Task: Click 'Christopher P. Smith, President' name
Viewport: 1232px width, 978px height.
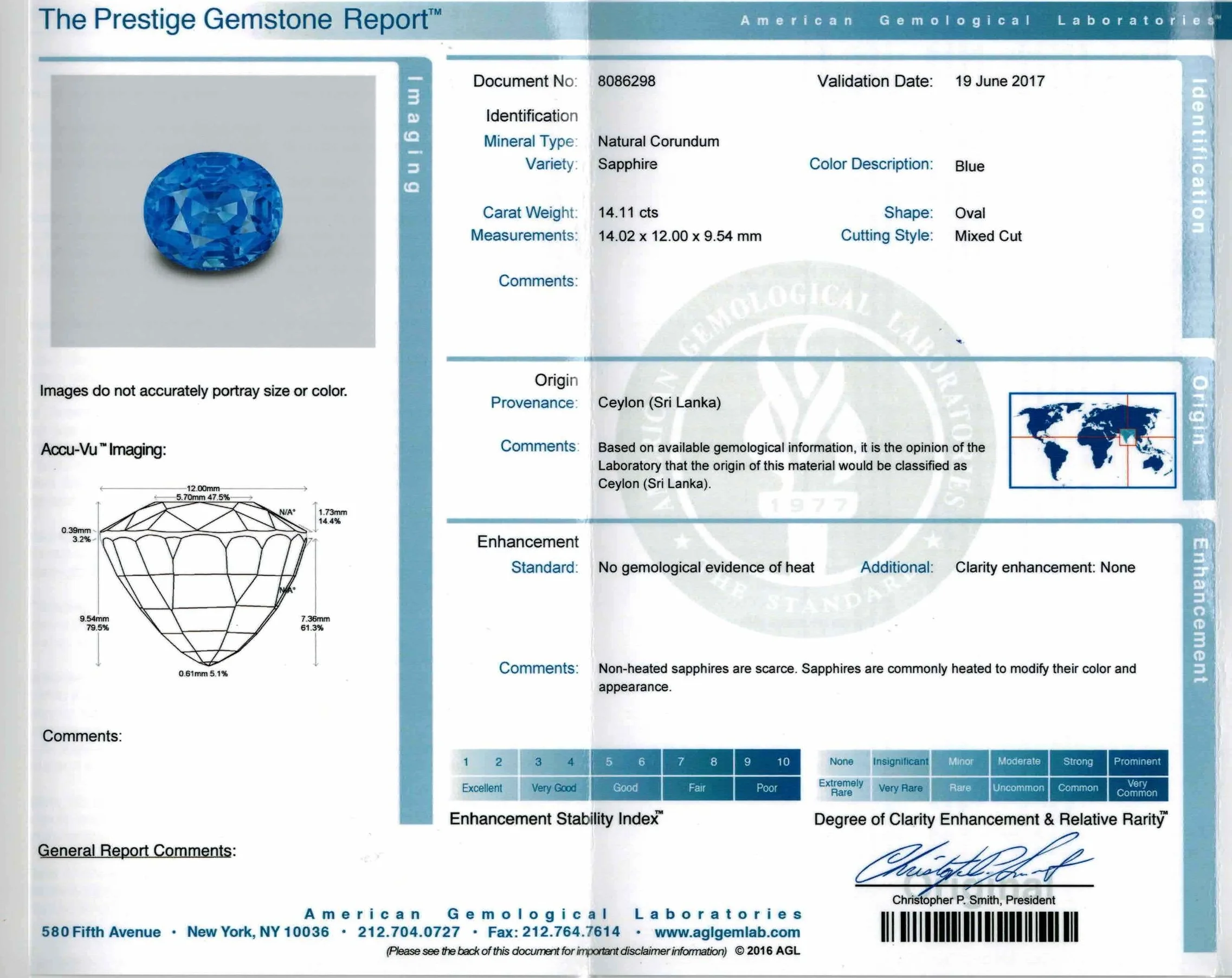Action: pos(973,900)
